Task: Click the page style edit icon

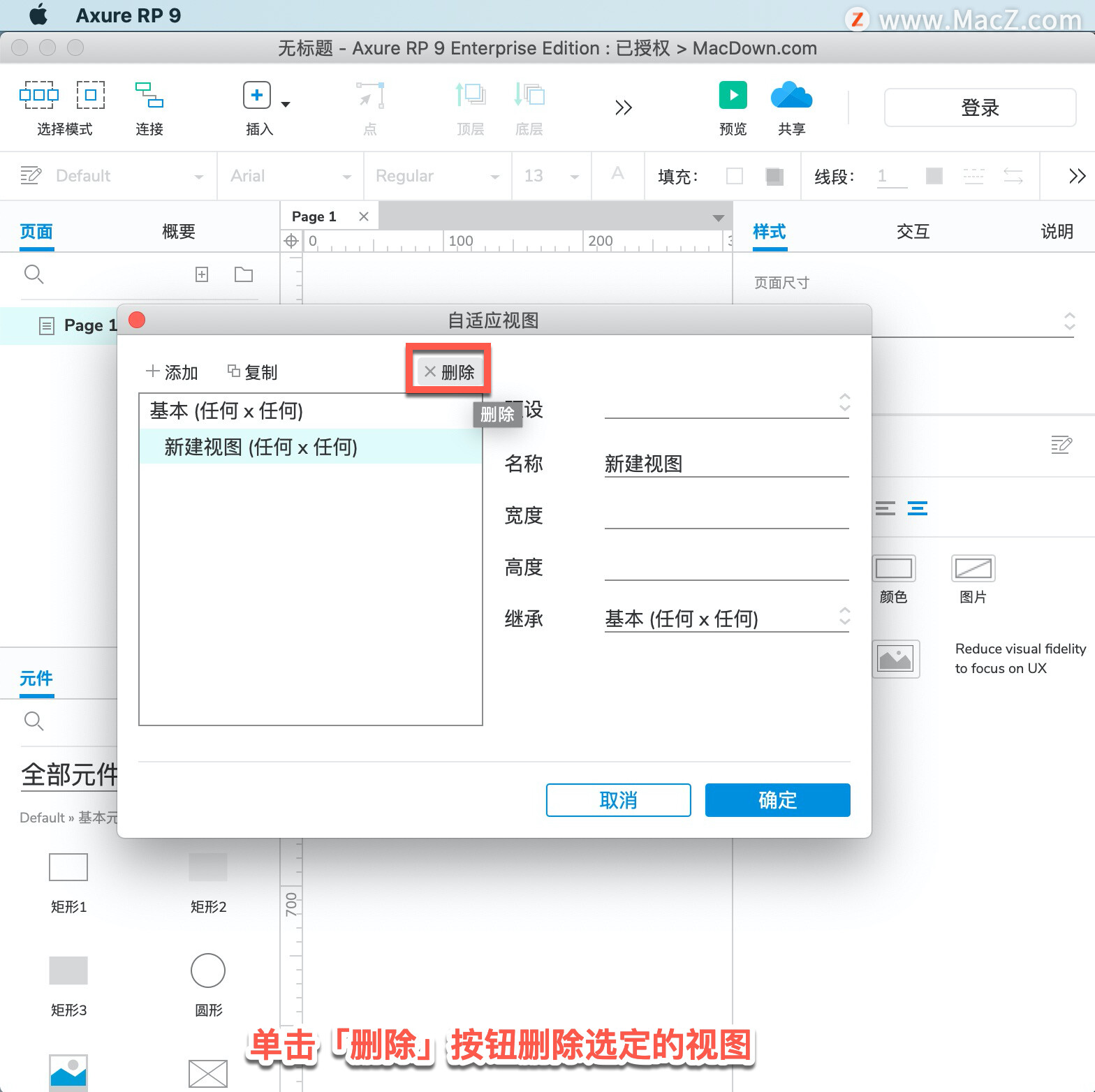Action: point(1061,444)
